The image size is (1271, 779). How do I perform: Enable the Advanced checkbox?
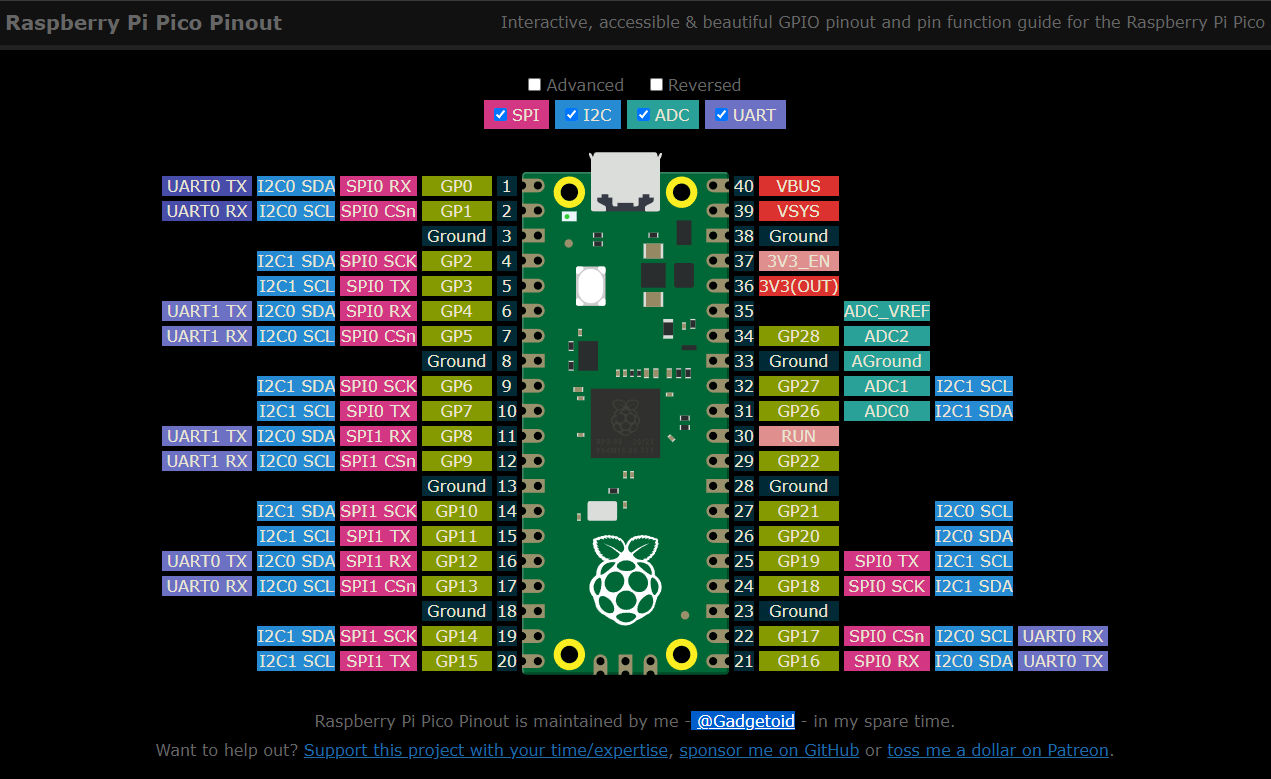pos(535,85)
